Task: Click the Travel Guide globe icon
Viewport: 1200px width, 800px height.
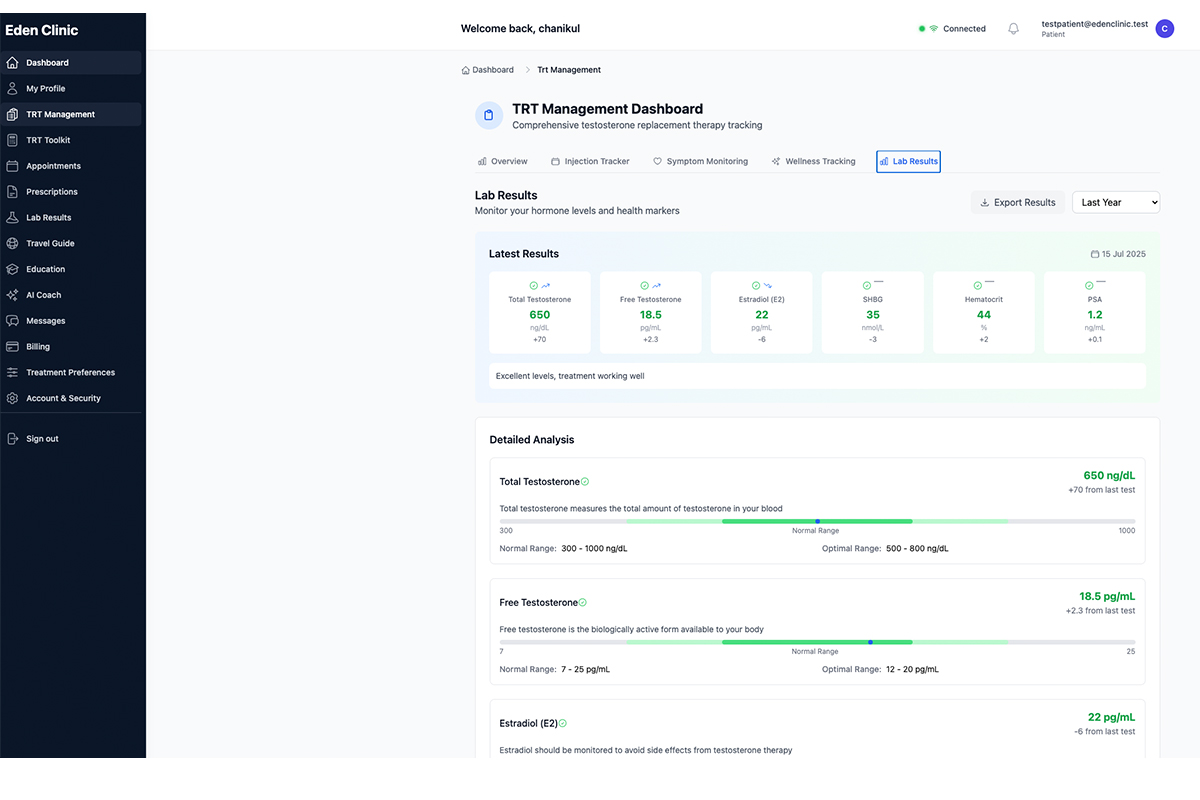Action: pyautogui.click(x=12, y=243)
